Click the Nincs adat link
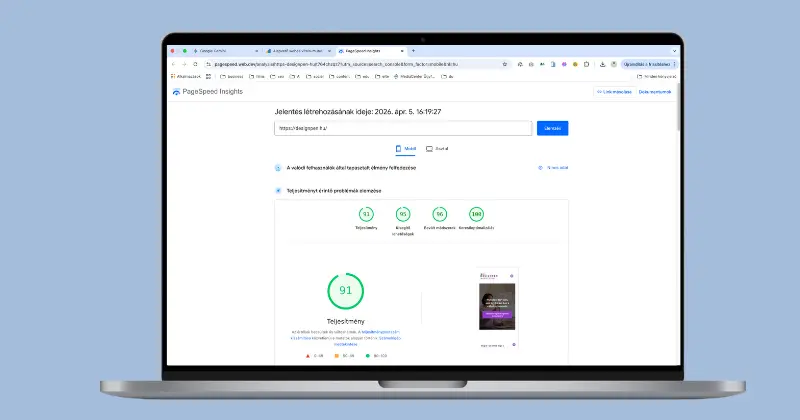800x420 pixels. (554, 168)
